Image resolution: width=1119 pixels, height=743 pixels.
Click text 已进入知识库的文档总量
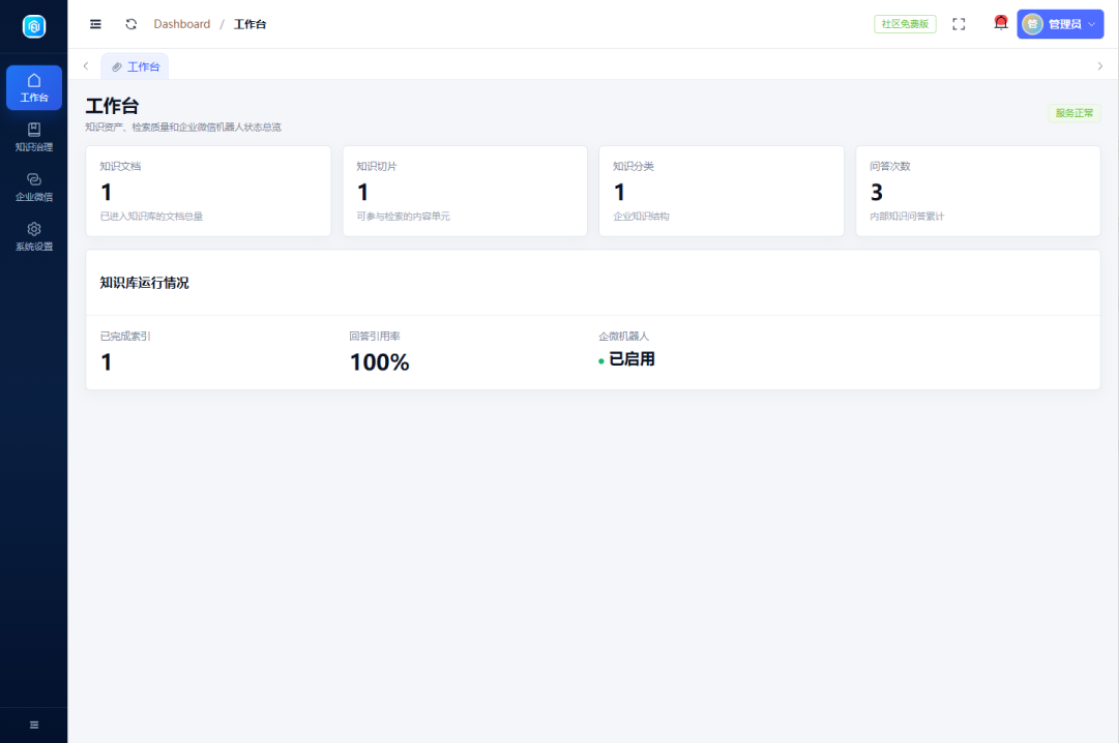(x=151, y=216)
